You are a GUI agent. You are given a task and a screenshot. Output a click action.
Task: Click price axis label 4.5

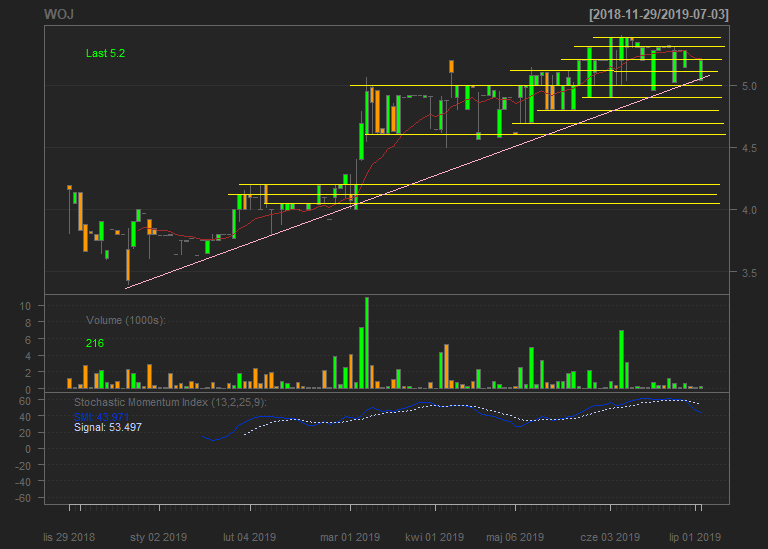pos(749,148)
